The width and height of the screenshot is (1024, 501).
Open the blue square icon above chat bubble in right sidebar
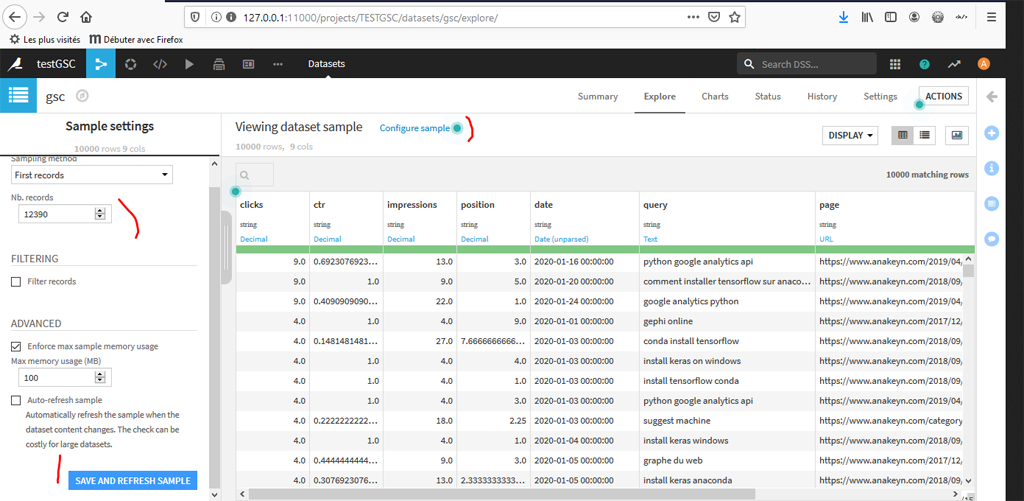coord(991,204)
